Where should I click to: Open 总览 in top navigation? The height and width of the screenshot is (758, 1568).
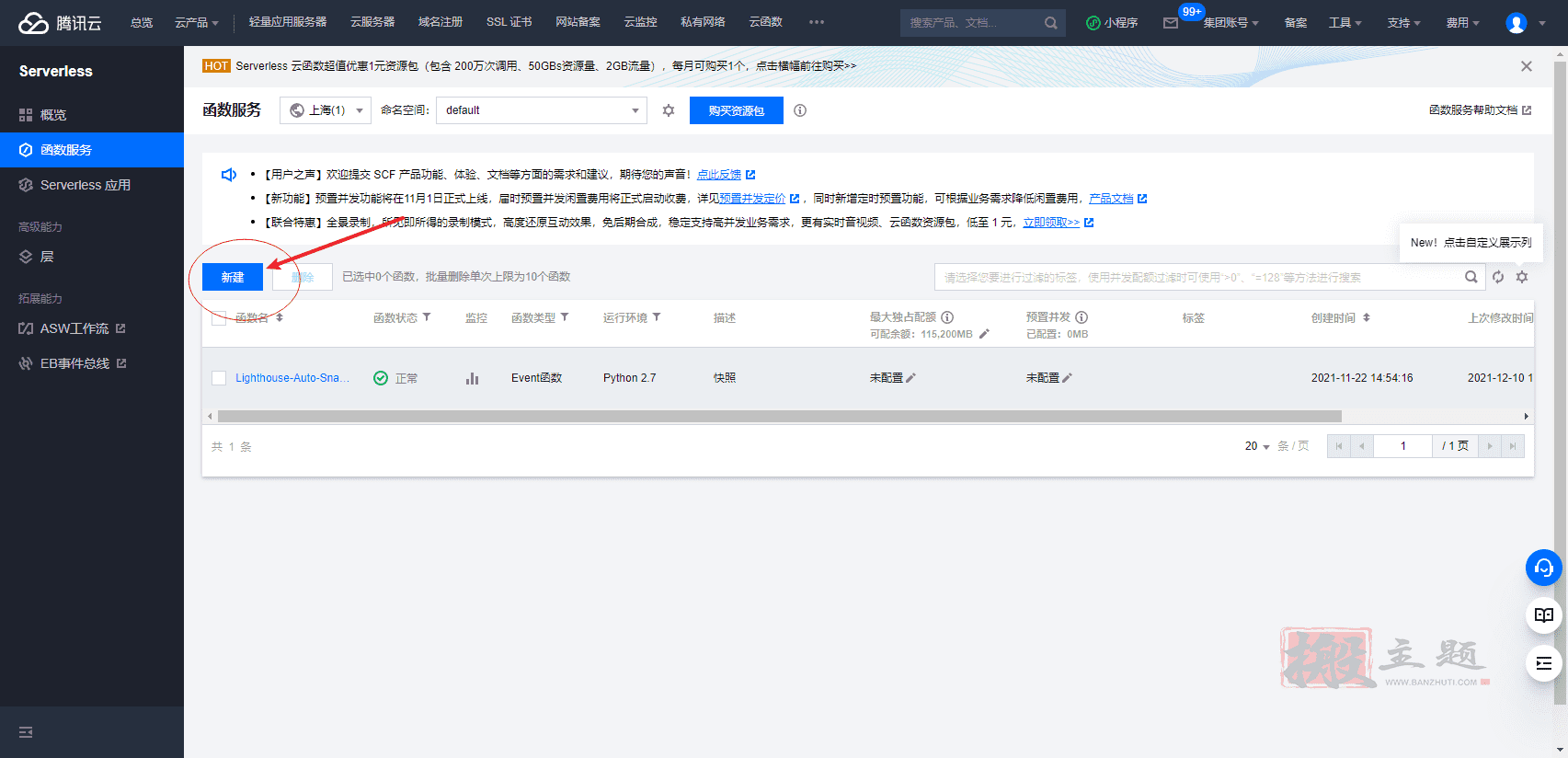(142, 23)
